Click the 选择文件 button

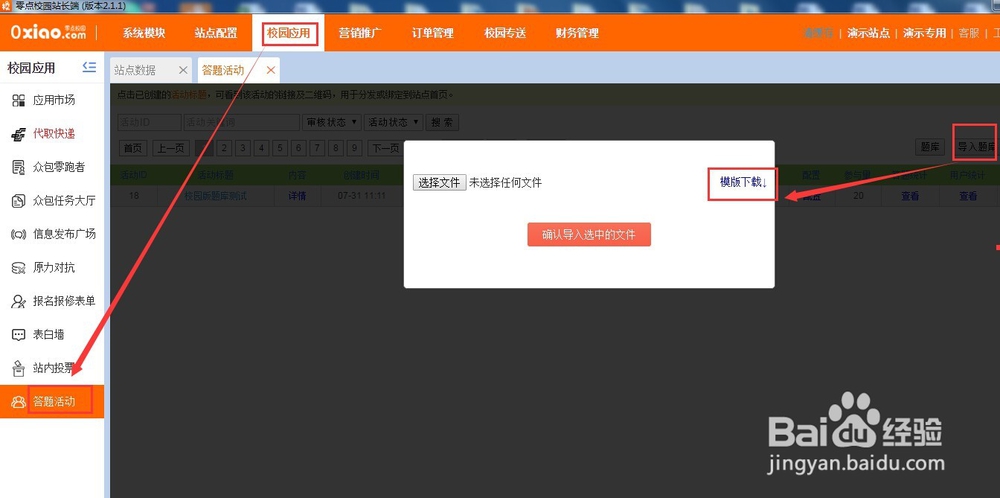pos(439,182)
